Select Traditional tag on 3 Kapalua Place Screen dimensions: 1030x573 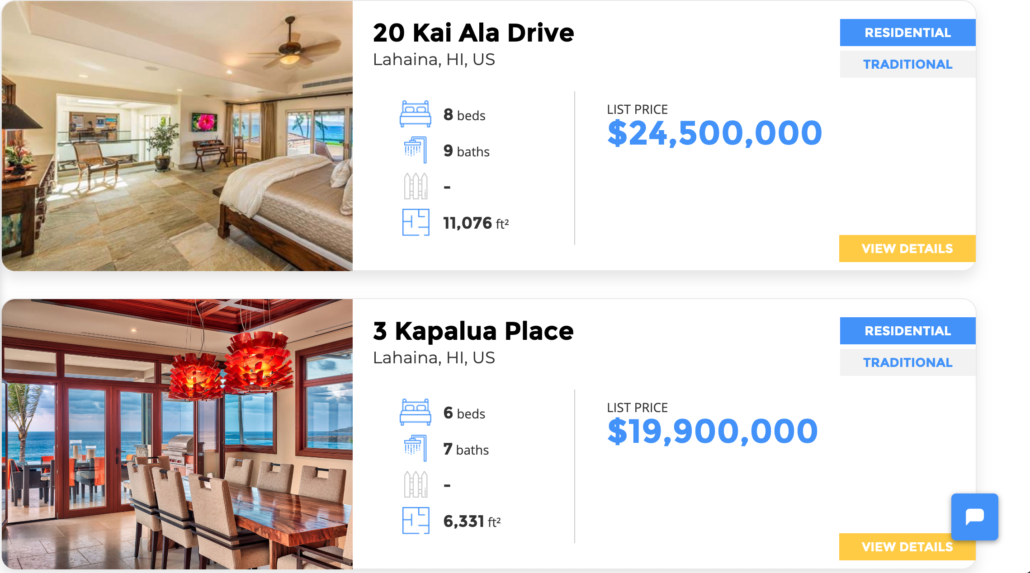tap(907, 362)
